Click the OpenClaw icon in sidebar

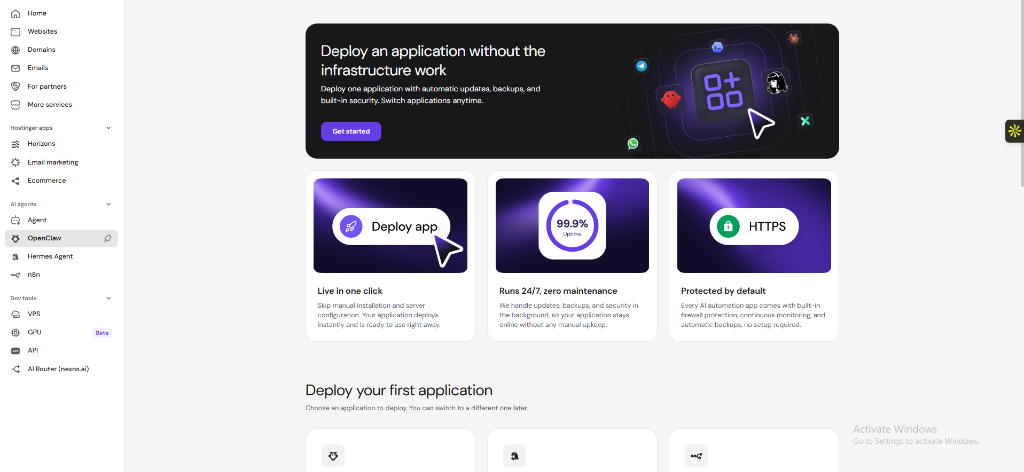(x=16, y=238)
